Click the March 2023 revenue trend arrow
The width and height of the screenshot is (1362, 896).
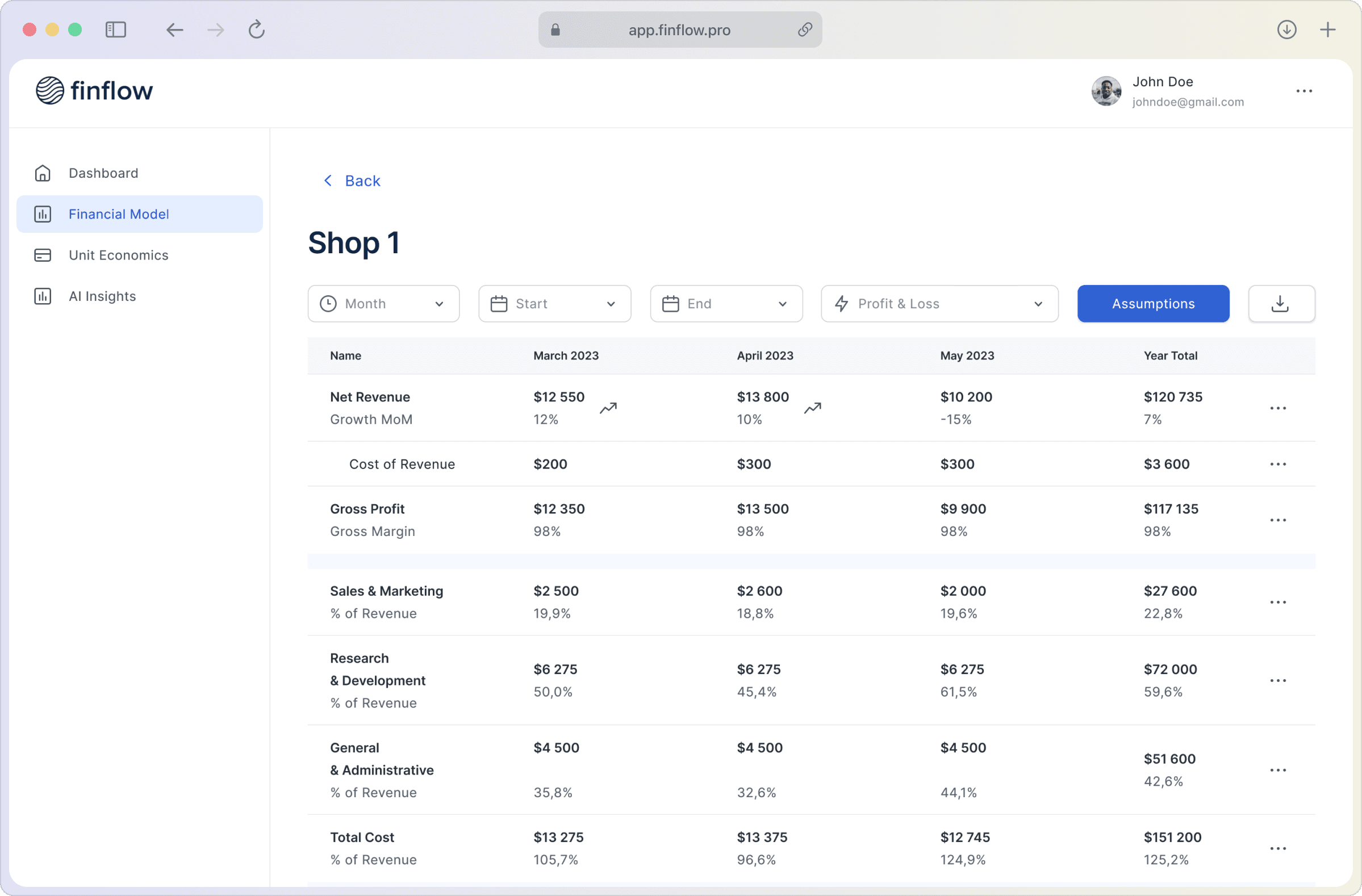point(608,408)
